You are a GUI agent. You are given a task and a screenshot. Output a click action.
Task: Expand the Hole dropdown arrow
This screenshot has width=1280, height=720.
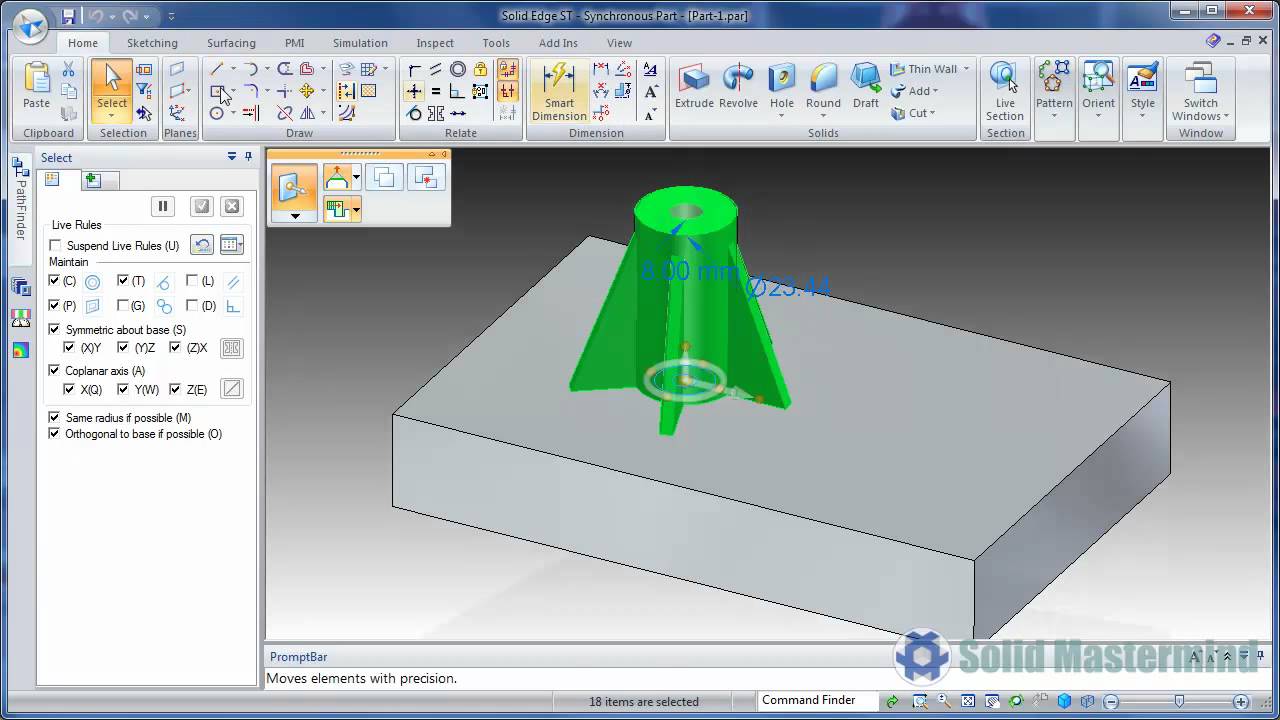(782, 117)
